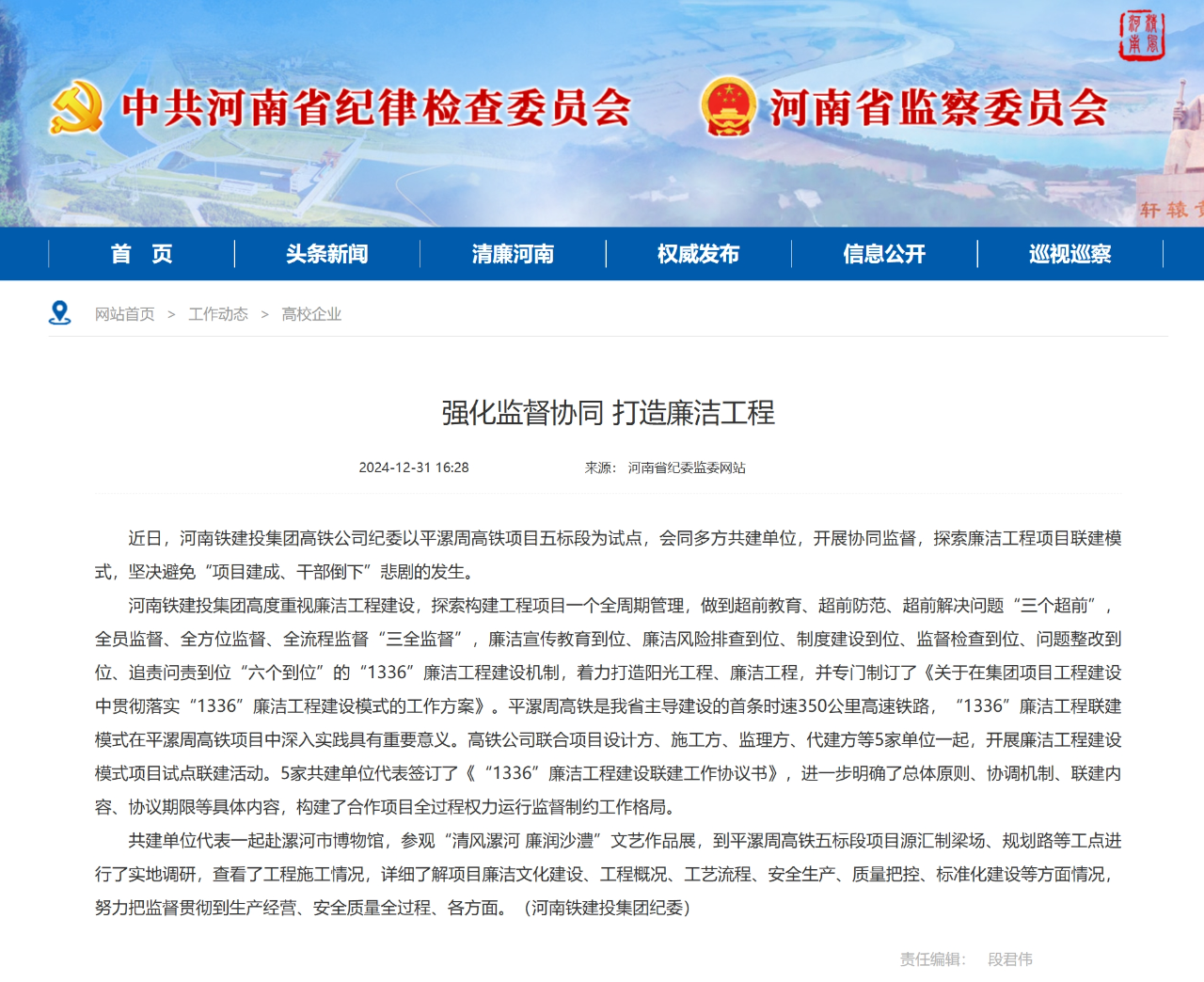Viewport: 1204px width, 982px height.
Task: Click the 河南省监察委员会 banner title
Action: (940, 108)
